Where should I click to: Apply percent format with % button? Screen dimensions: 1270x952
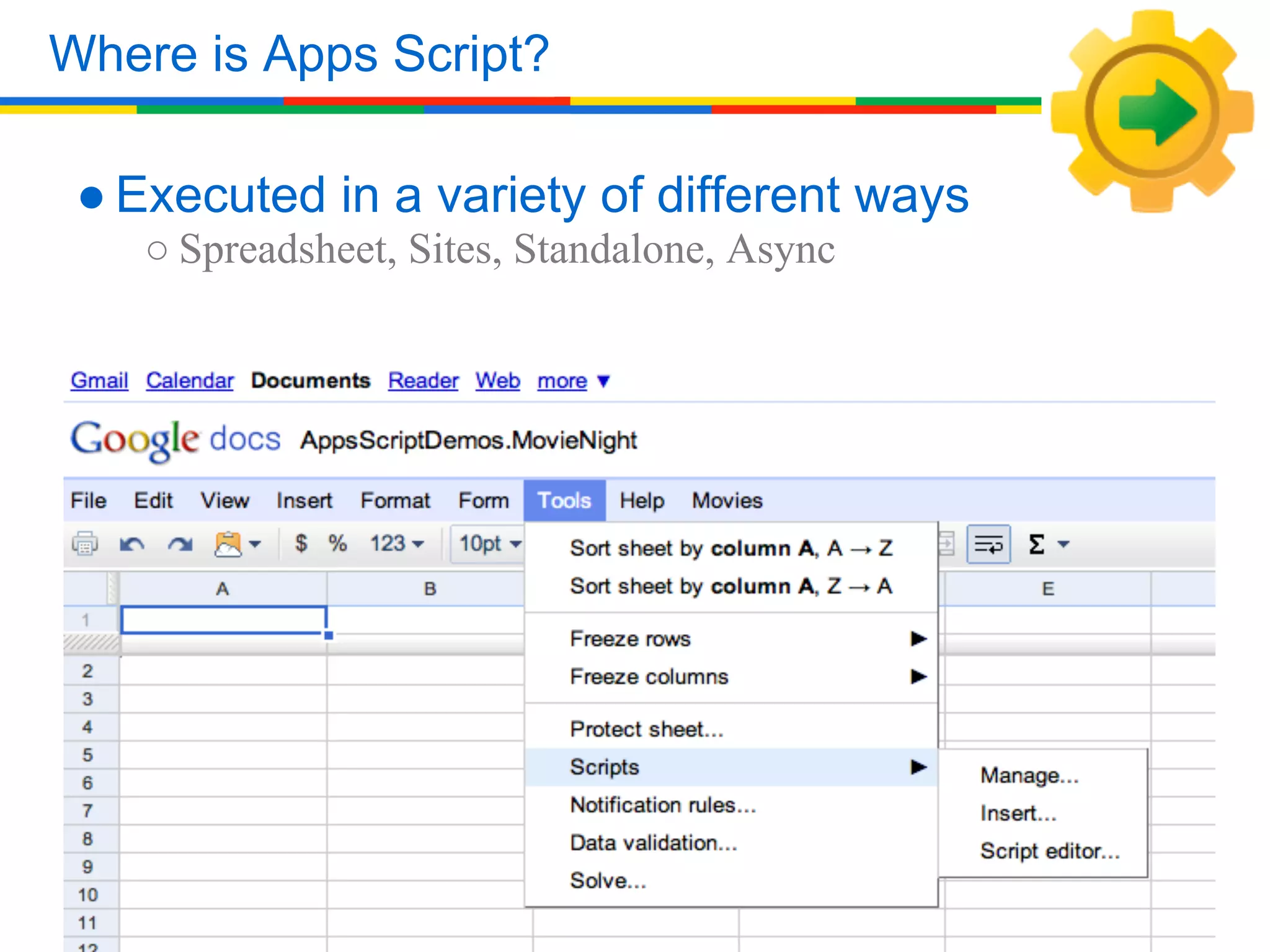click(337, 544)
